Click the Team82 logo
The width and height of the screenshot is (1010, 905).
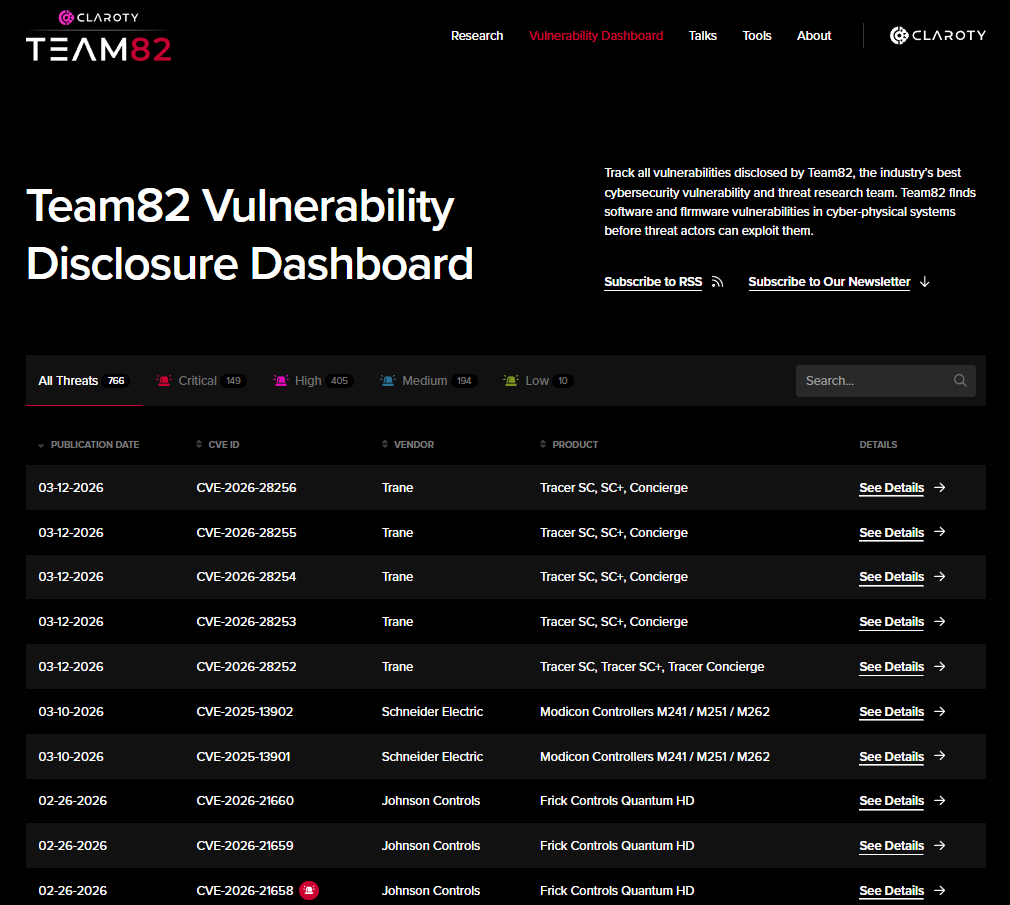coord(99,36)
